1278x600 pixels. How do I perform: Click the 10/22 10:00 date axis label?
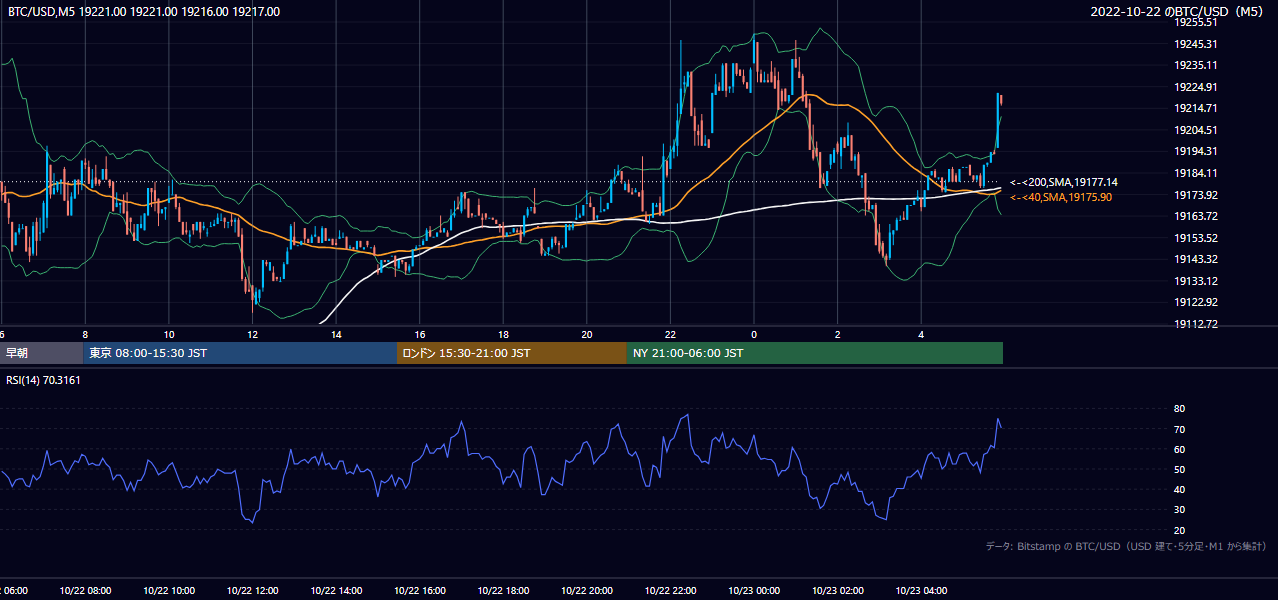pyautogui.click(x=168, y=591)
